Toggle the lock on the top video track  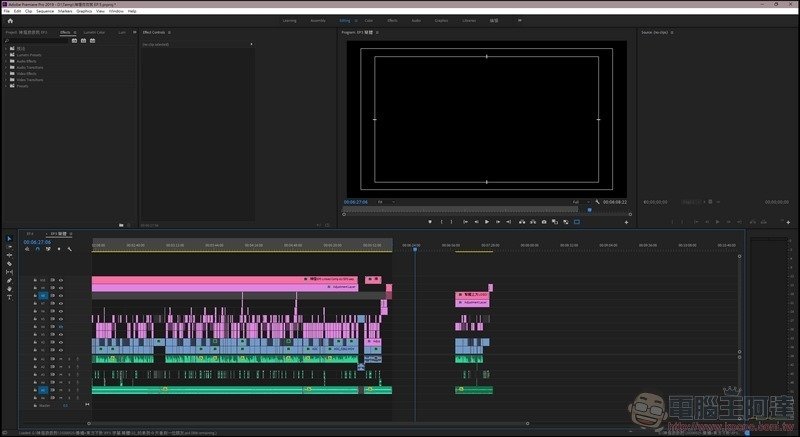point(35,280)
